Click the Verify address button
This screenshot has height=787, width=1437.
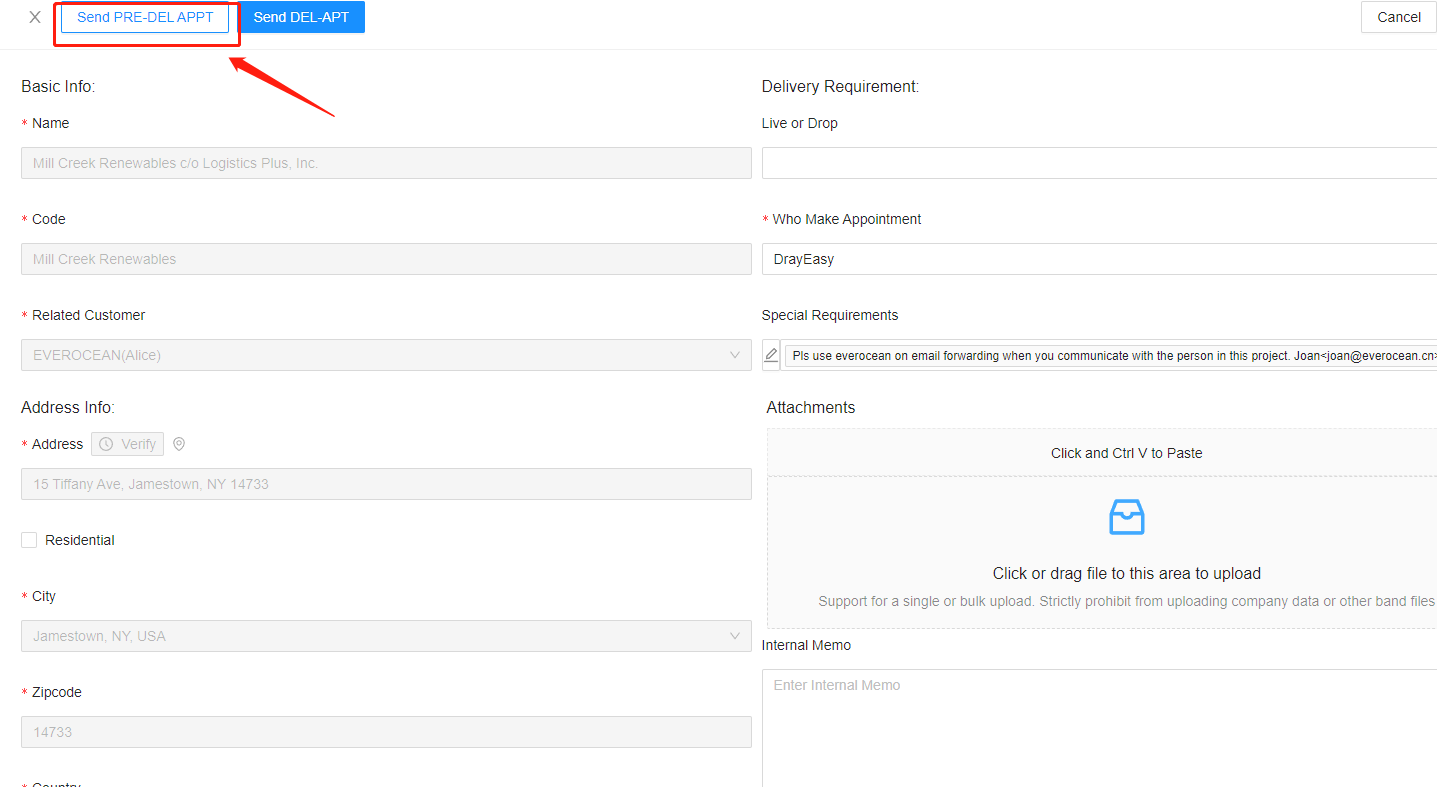tap(128, 444)
